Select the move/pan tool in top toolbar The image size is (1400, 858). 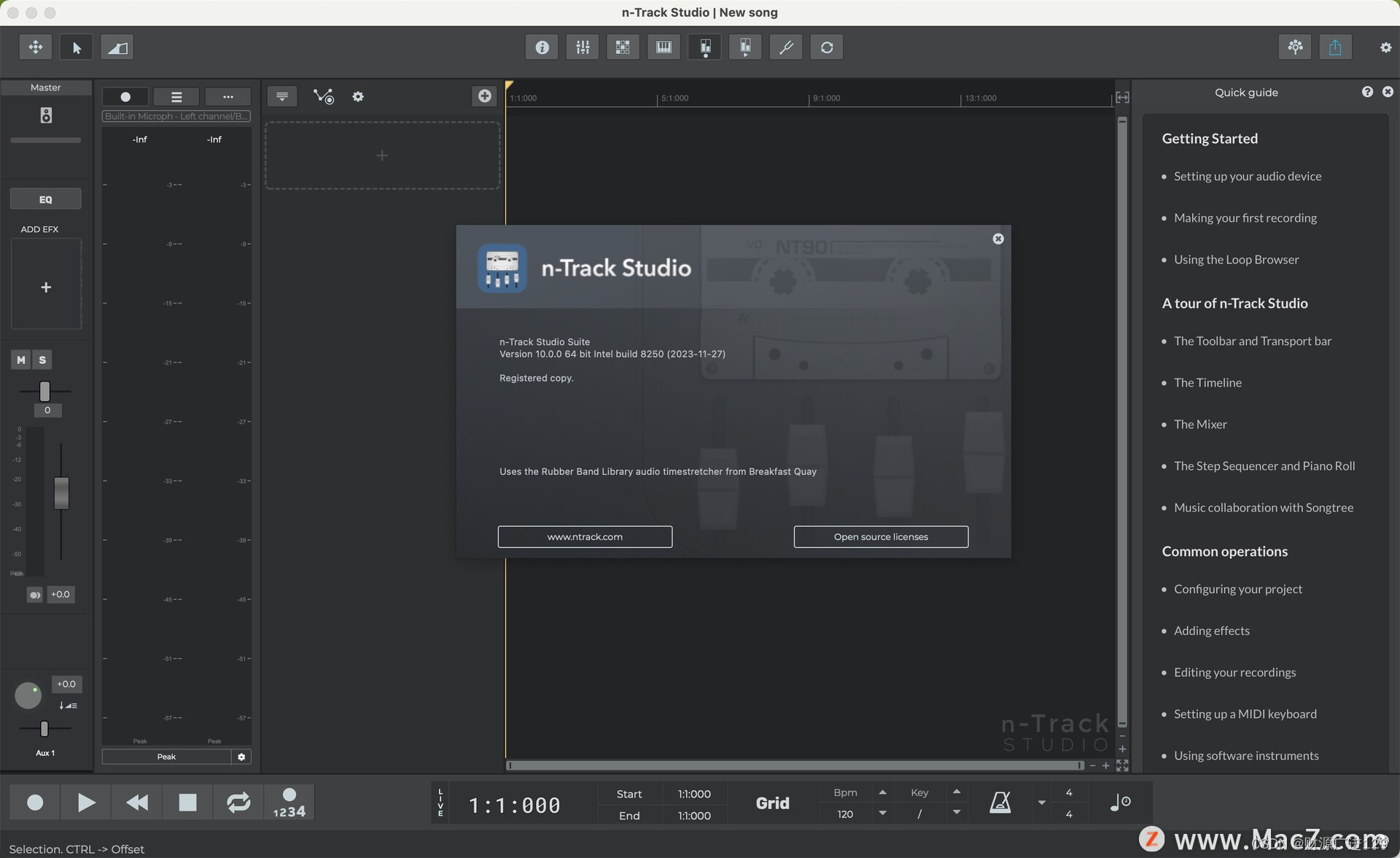click(x=35, y=47)
